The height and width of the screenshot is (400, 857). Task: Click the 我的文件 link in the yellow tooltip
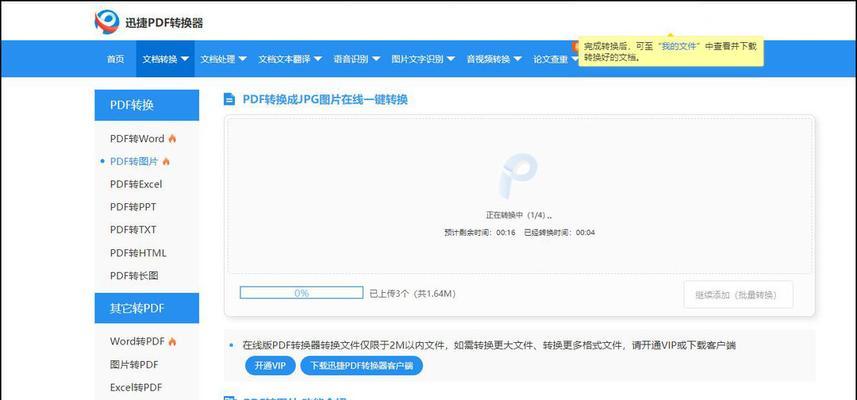(678, 47)
